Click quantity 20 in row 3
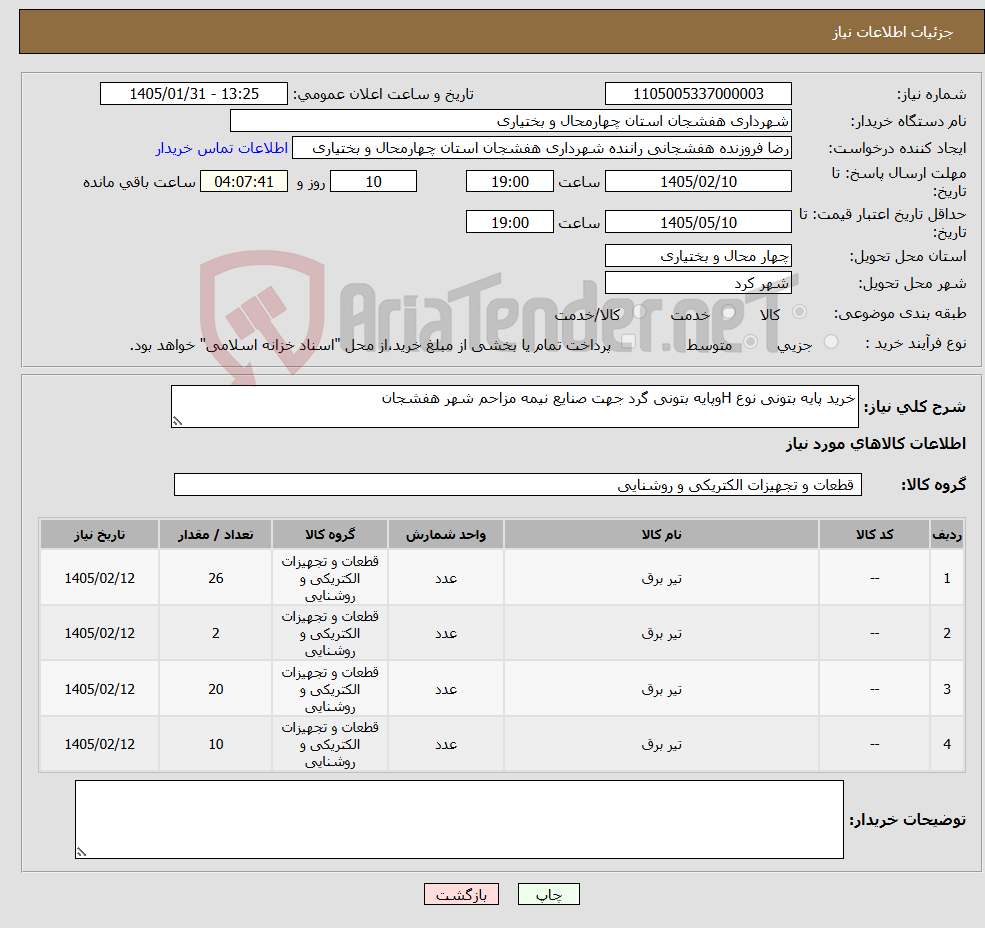This screenshot has height=928, width=985. 215,689
